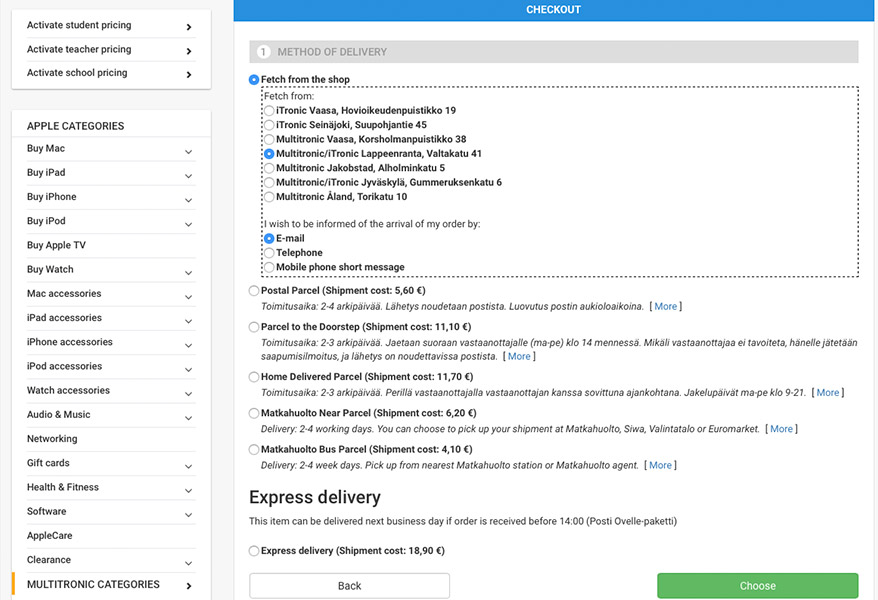The height and width of the screenshot is (600, 878).
Task: Open More link for Home Delivered Parcel
Action: click(x=828, y=393)
